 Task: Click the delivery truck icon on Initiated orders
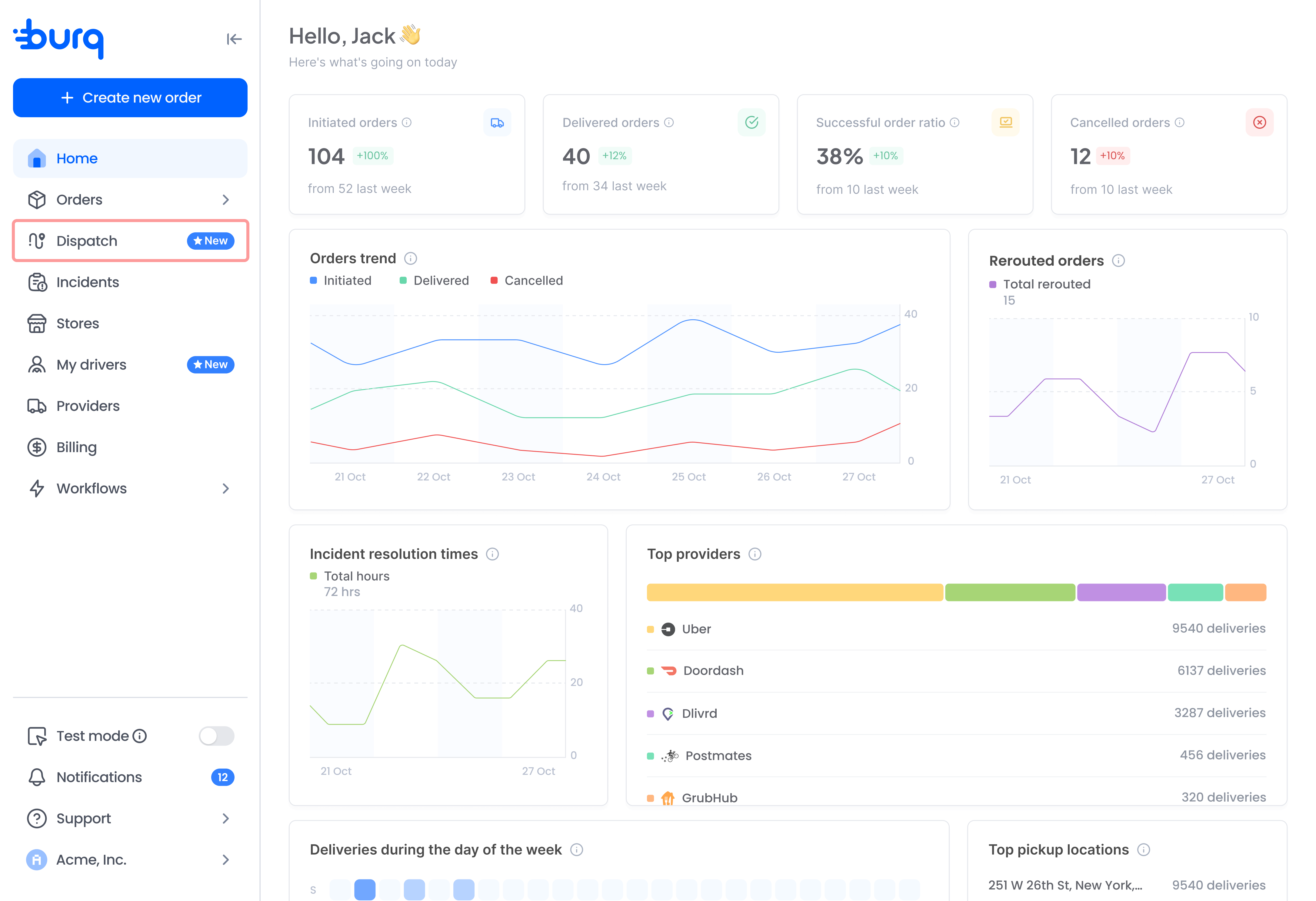coord(497,122)
